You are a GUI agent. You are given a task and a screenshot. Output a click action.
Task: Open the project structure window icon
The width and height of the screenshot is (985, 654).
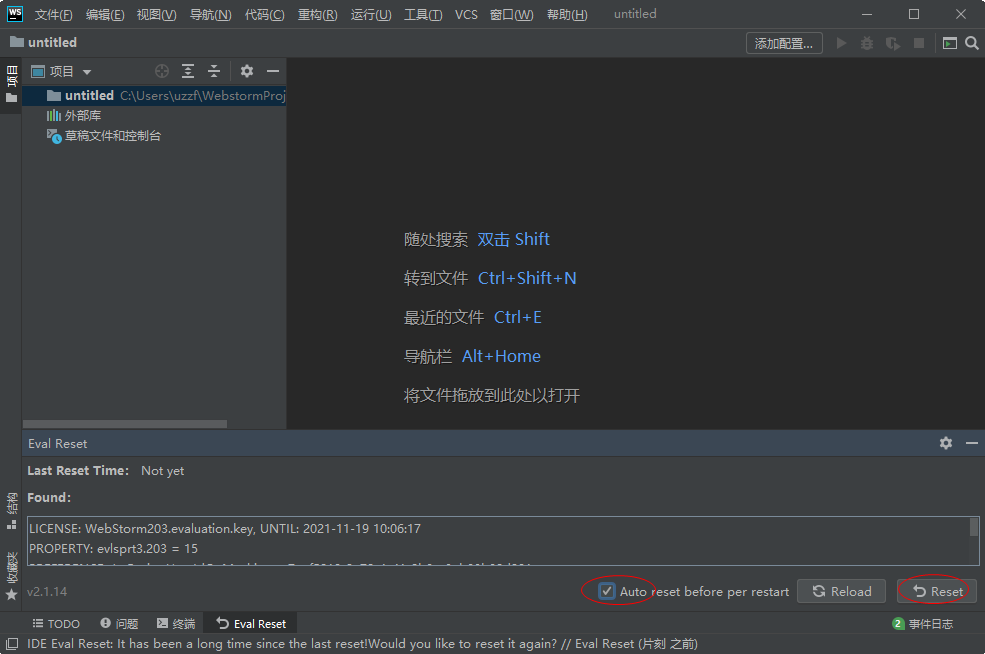coord(950,43)
